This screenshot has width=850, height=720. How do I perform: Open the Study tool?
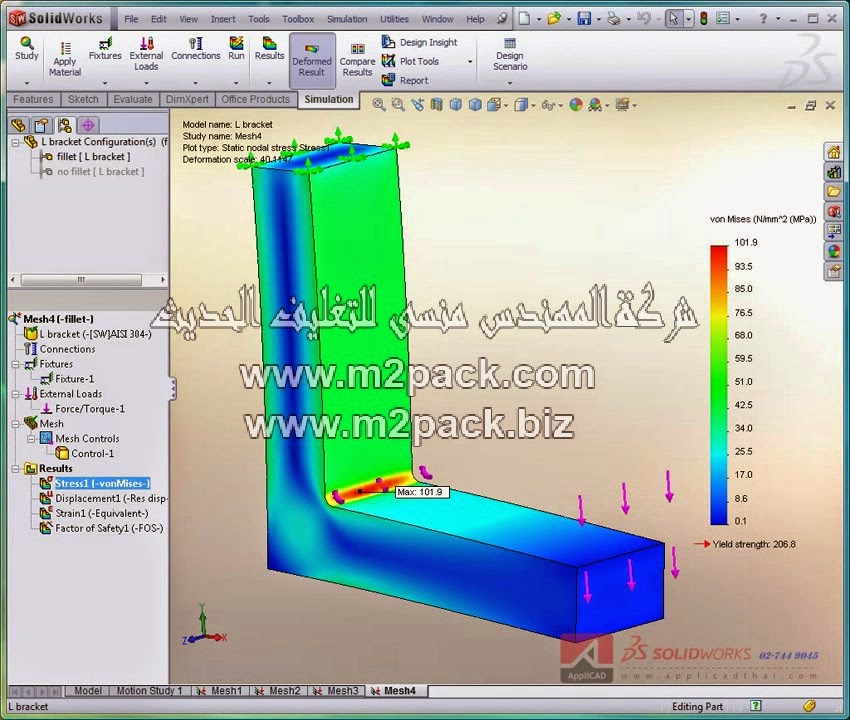[27, 48]
